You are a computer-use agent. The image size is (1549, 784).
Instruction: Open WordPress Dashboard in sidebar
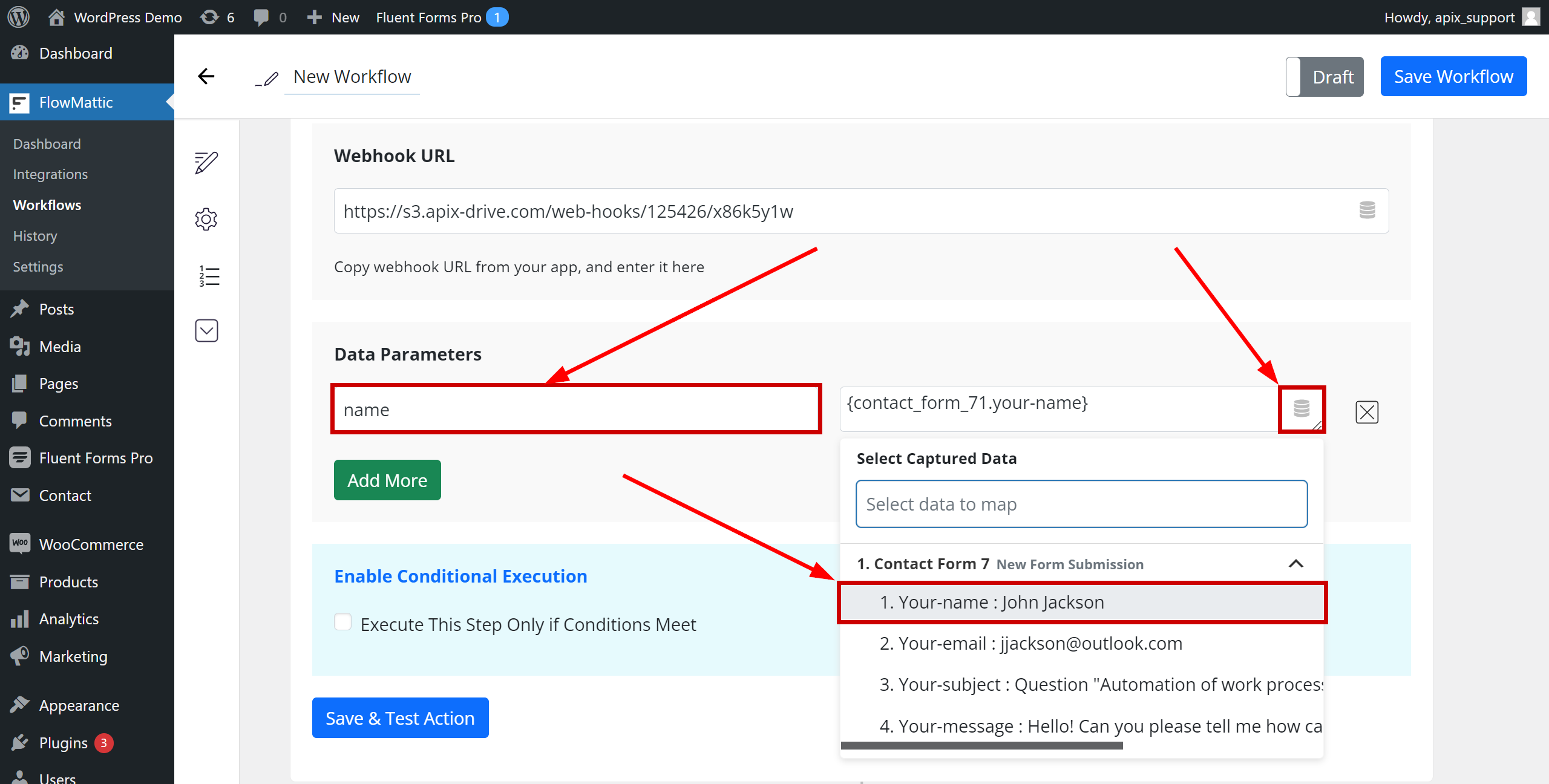[x=87, y=53]
